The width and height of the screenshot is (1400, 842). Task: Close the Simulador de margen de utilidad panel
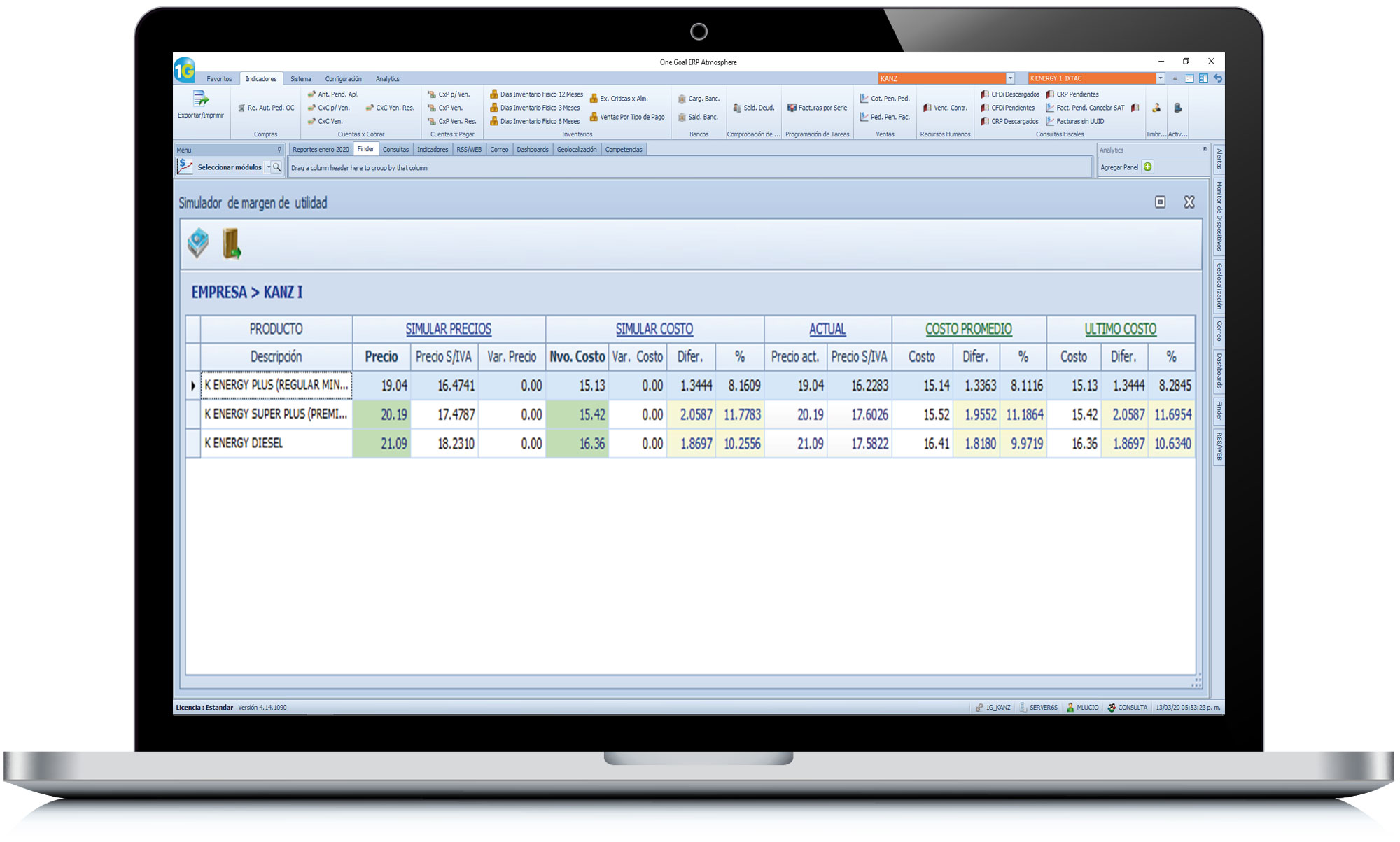coord(1189,202)
